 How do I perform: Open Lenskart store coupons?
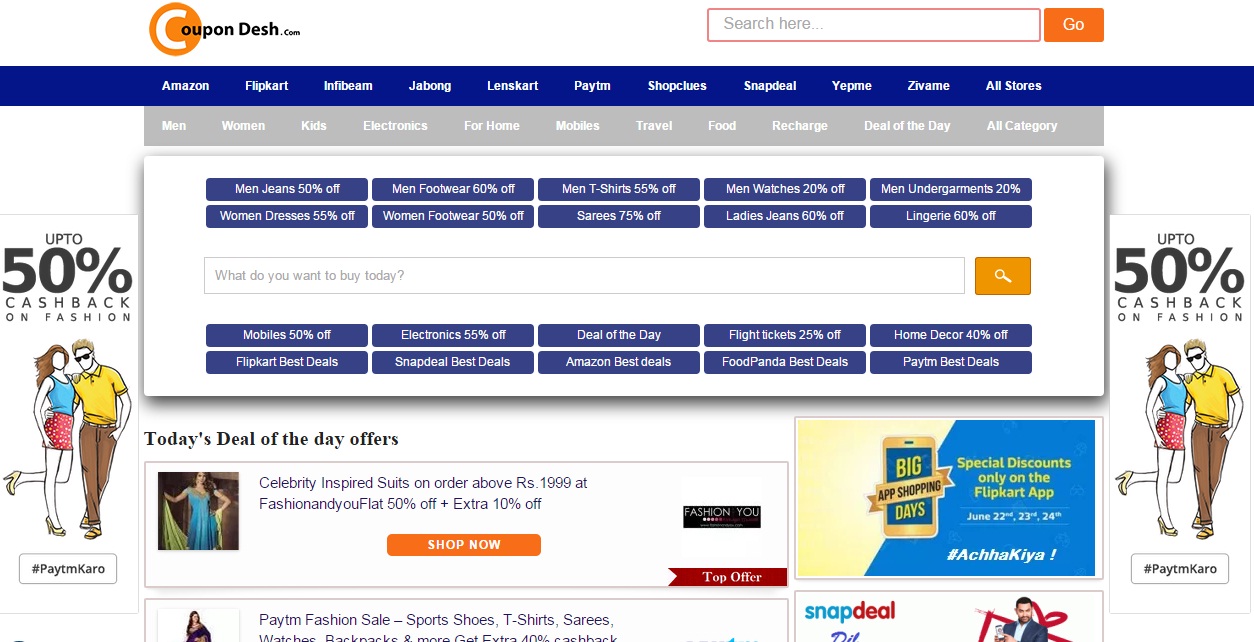tap(512, 86)
